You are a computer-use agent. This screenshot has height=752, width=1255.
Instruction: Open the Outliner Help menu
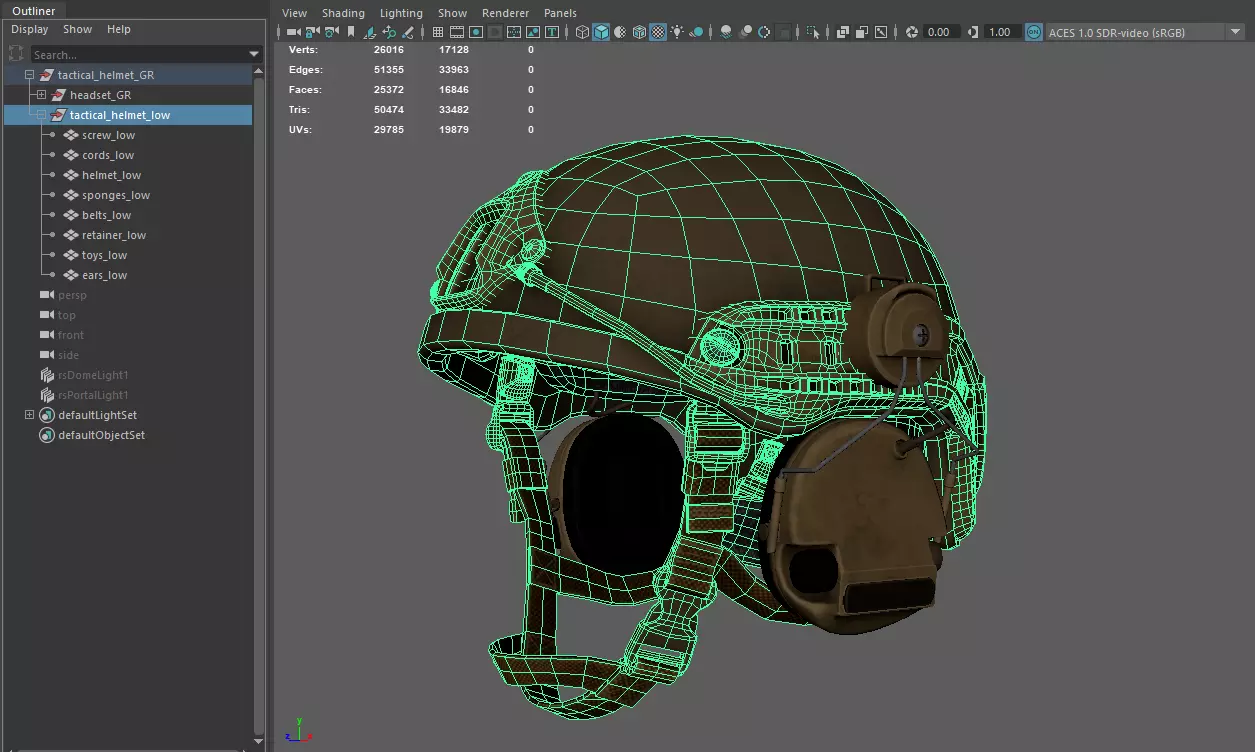click(x=119, y=29)
